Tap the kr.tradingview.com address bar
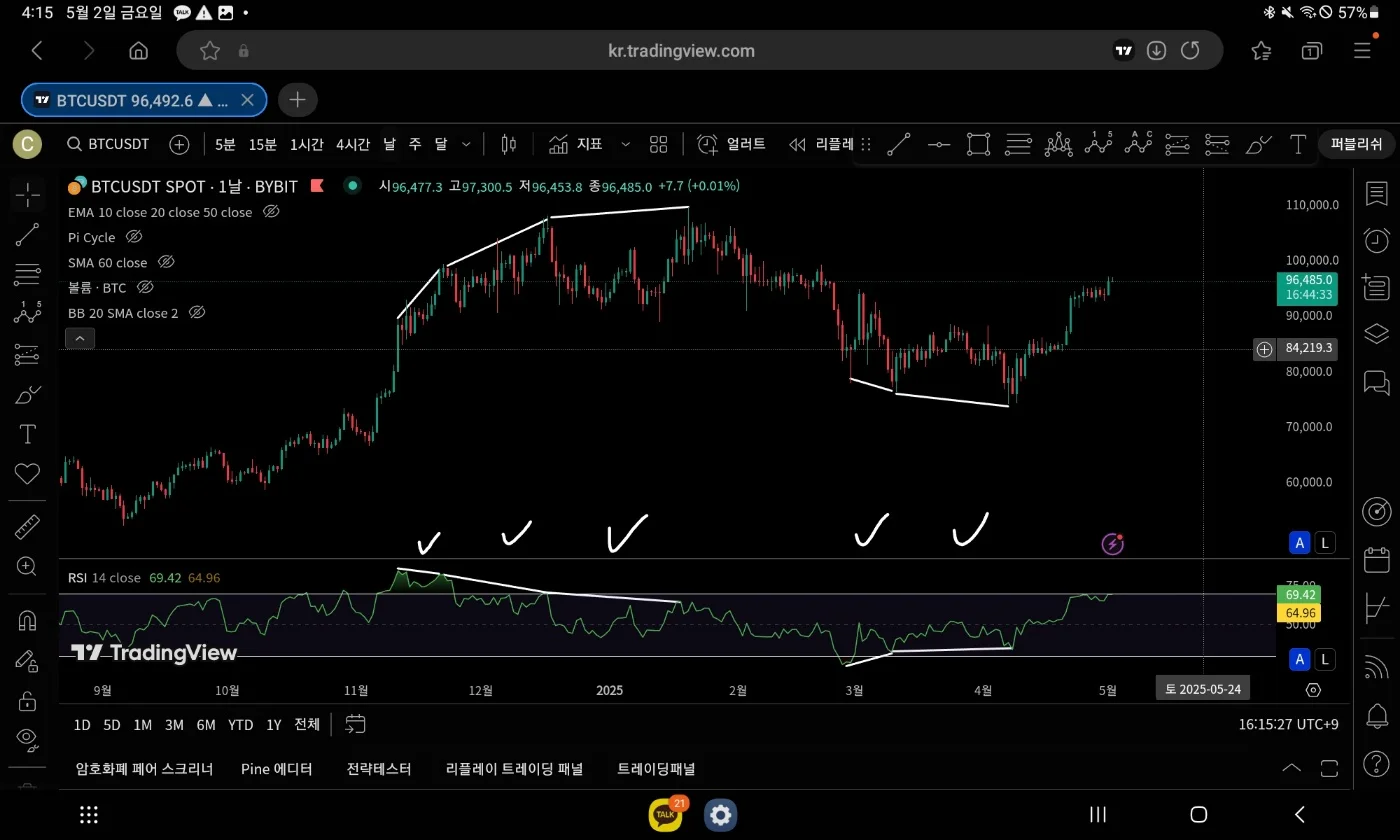Viewport: 1400px width, 840px height. [681, 50]
